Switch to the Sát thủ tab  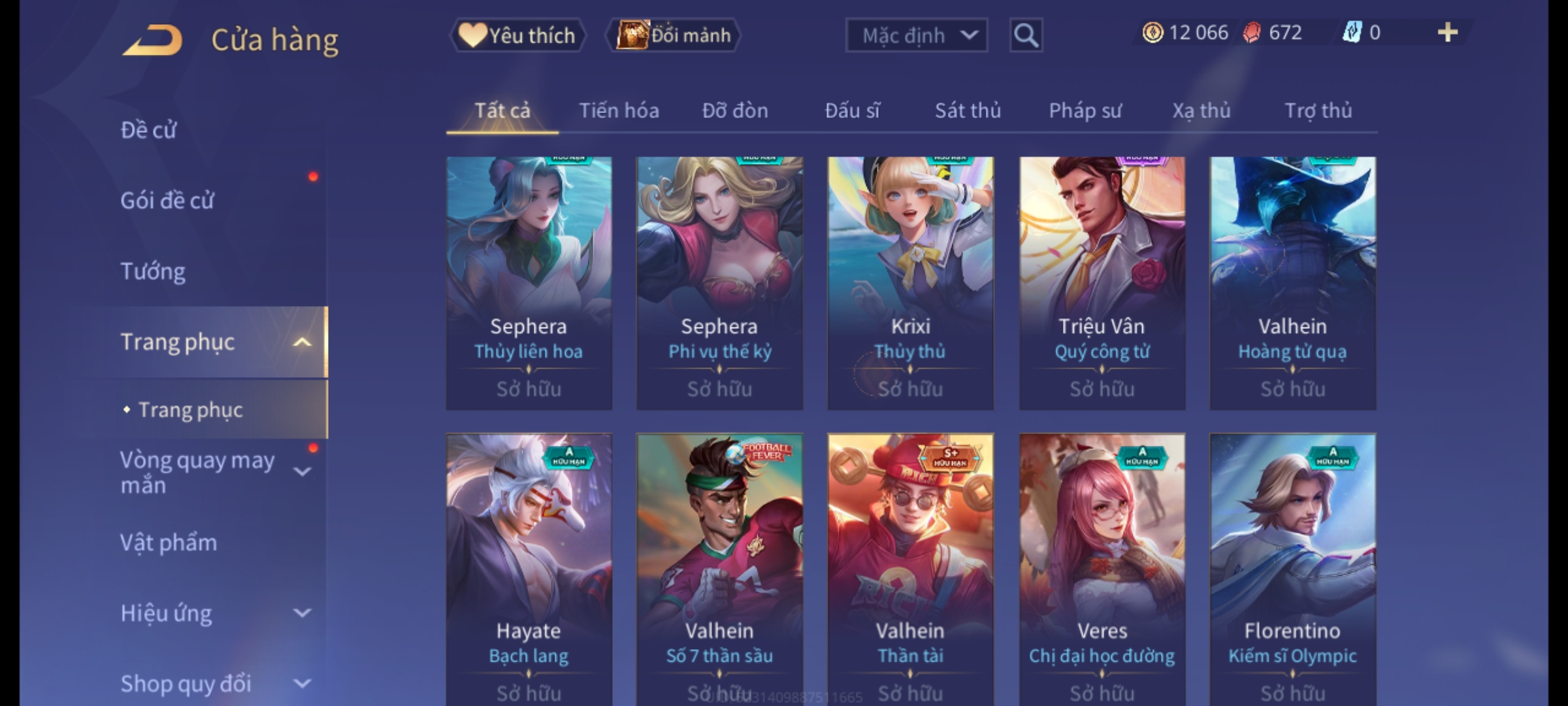tap(968, 111)
